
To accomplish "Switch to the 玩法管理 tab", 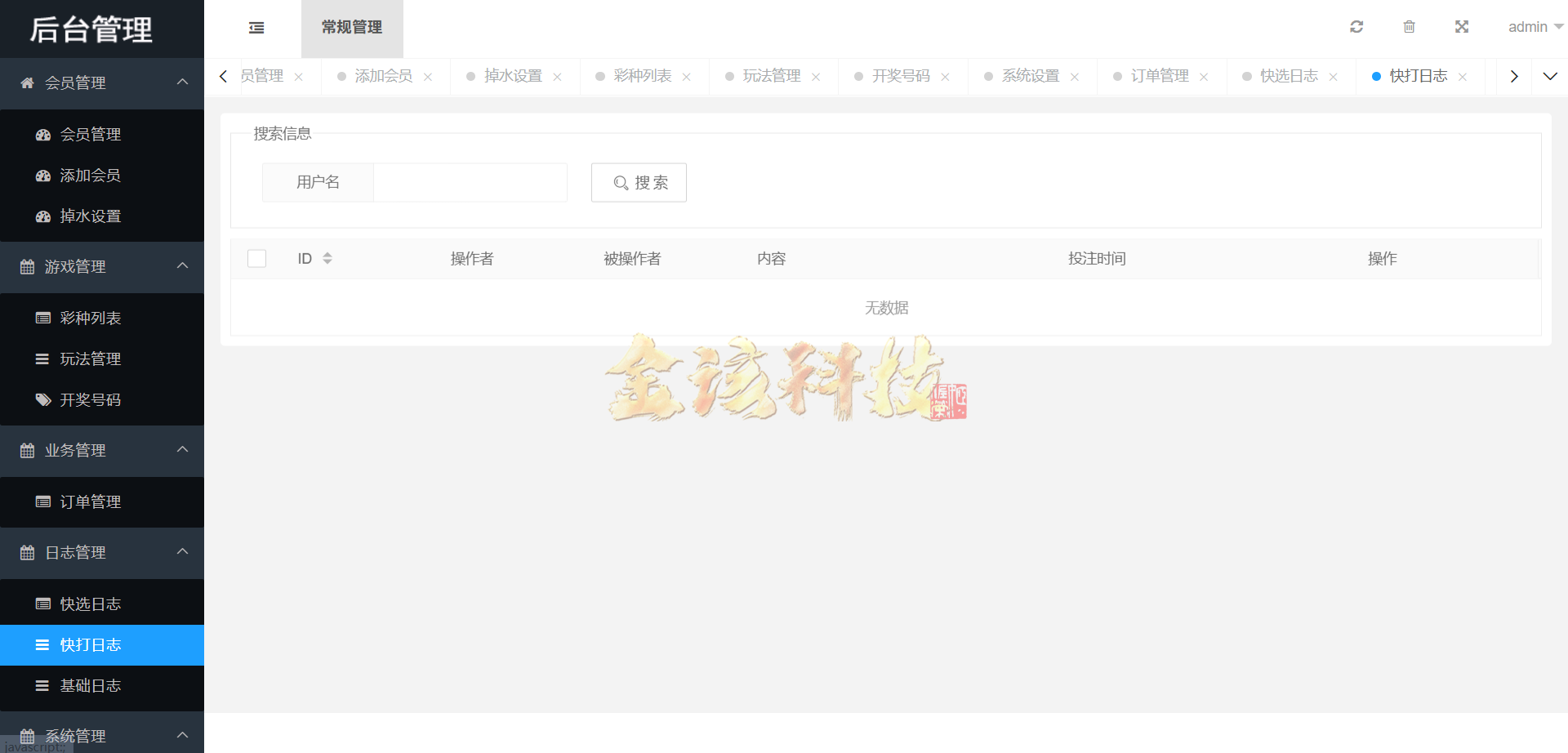I will (x=771, y=75).
